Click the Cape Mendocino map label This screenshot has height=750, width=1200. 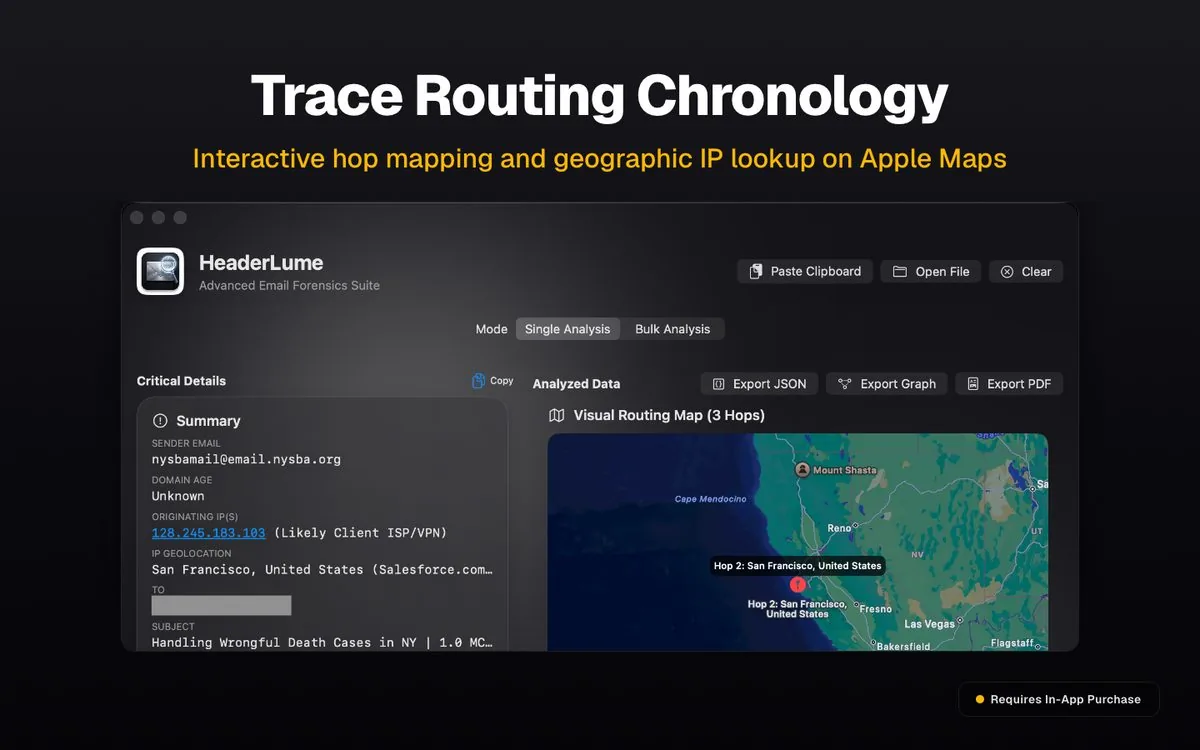coord(709,499)
